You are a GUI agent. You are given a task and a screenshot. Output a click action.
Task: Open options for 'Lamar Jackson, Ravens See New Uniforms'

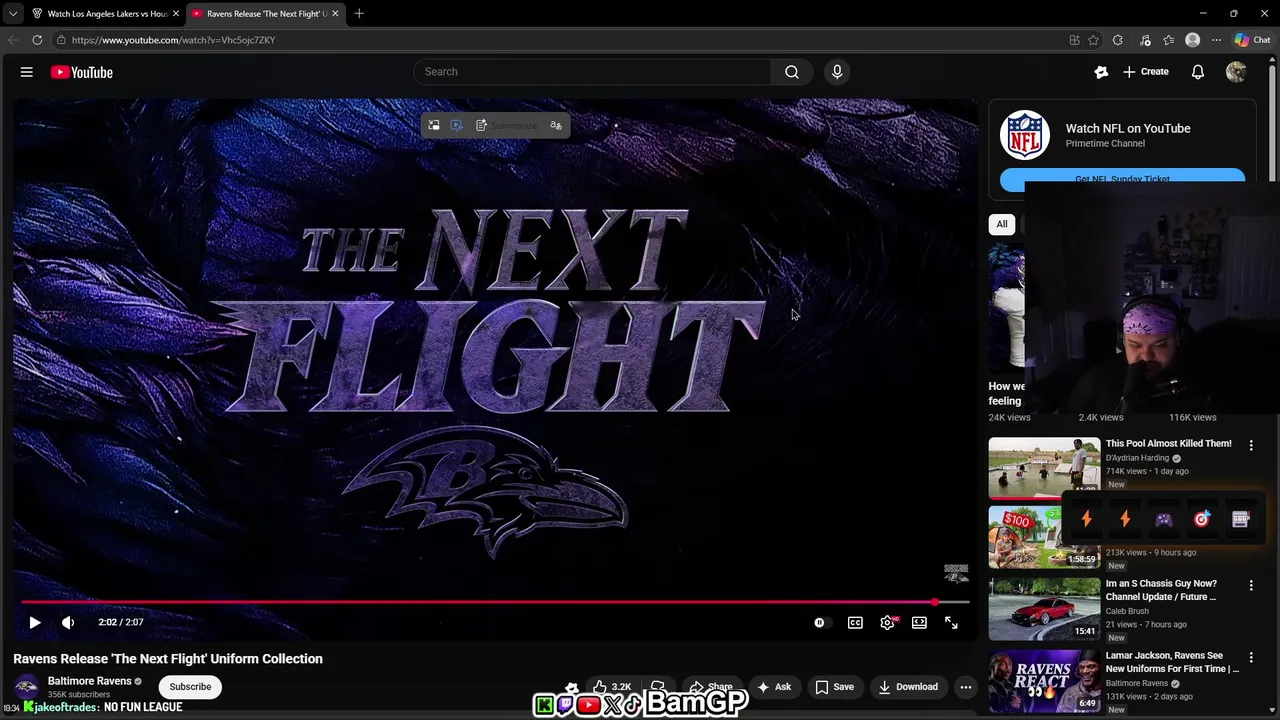click(1251, 657)
